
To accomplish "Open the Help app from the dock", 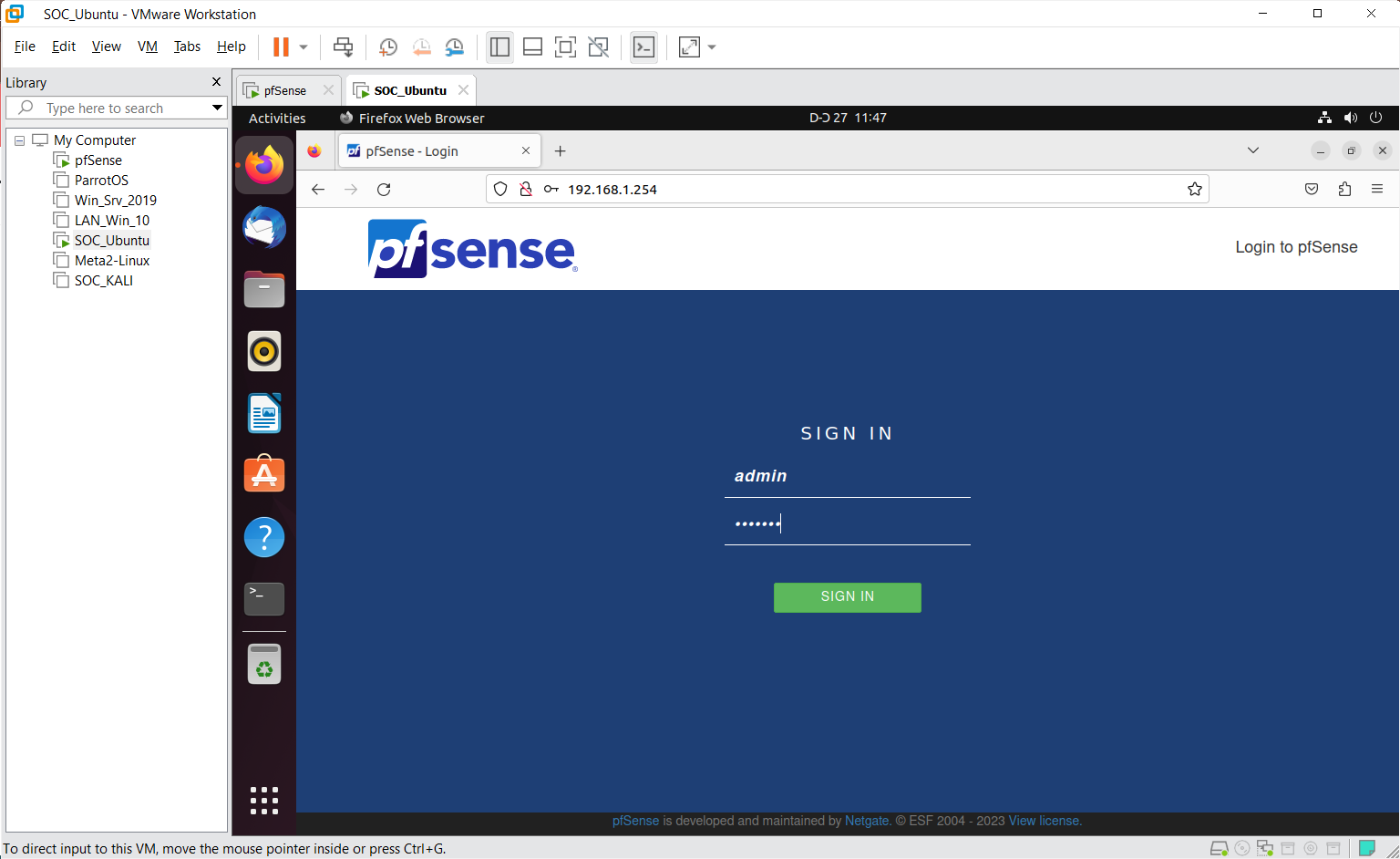I will tap(264, 537).
